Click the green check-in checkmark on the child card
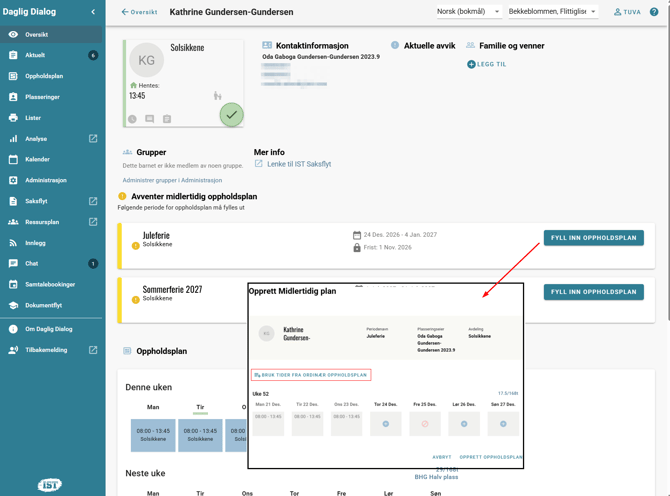The height and width of the screenshot is (496, 670). pyautogui.click(x=232, y=115)
